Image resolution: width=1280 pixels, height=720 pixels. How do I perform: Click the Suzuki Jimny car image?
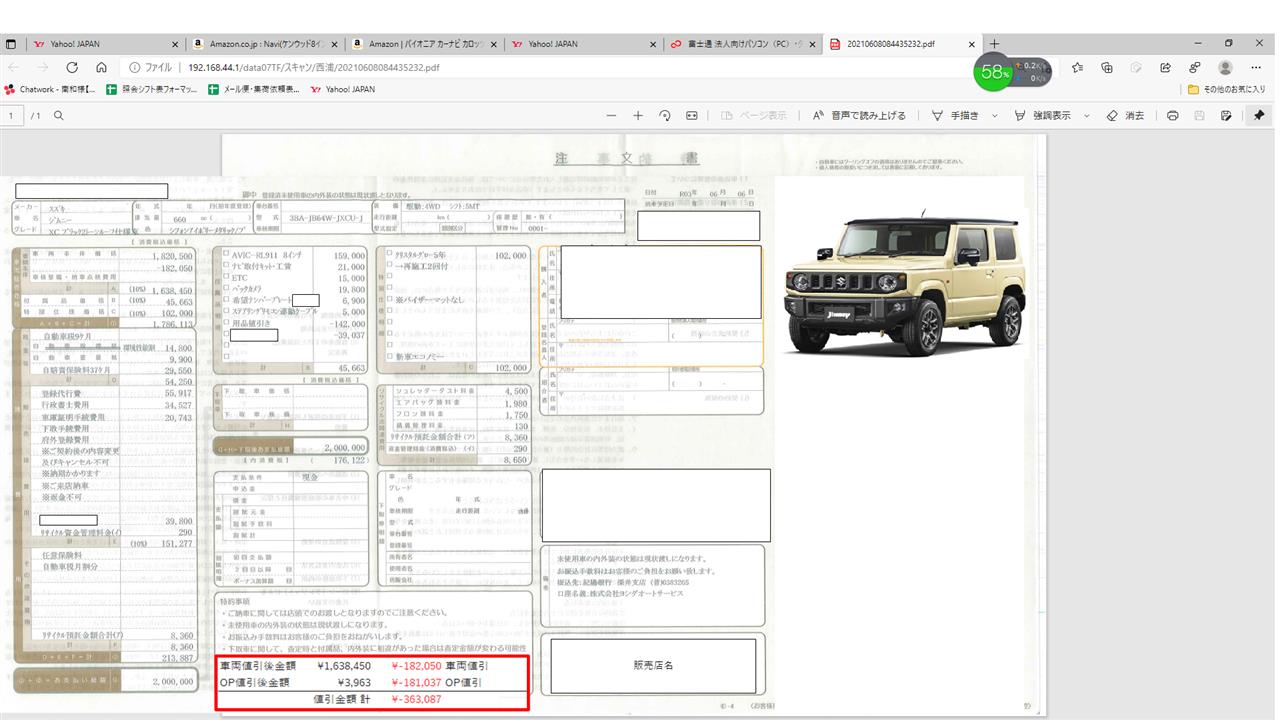(x=904, y=284)
